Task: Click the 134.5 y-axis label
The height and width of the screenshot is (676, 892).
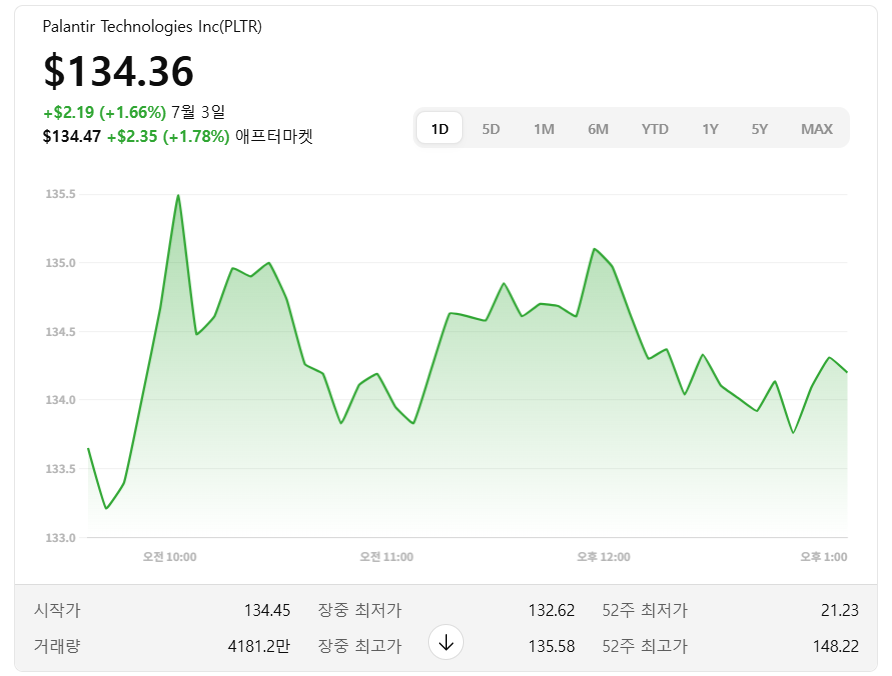Action: click(60, 331)
